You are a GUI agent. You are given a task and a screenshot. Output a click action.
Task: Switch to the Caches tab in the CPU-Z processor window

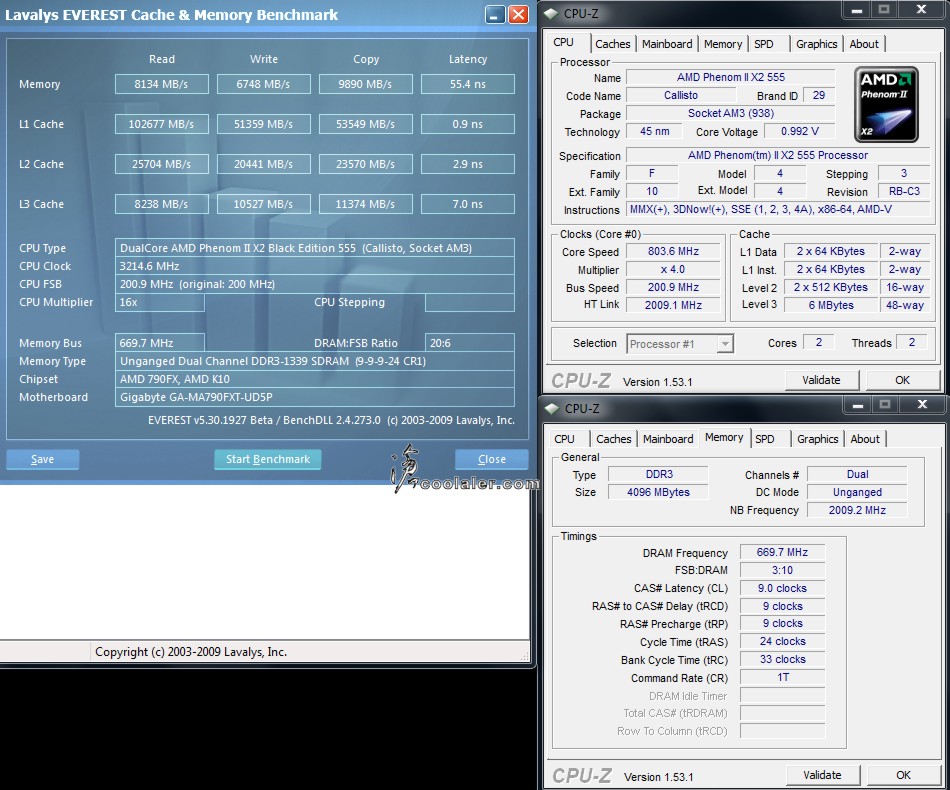613,44
